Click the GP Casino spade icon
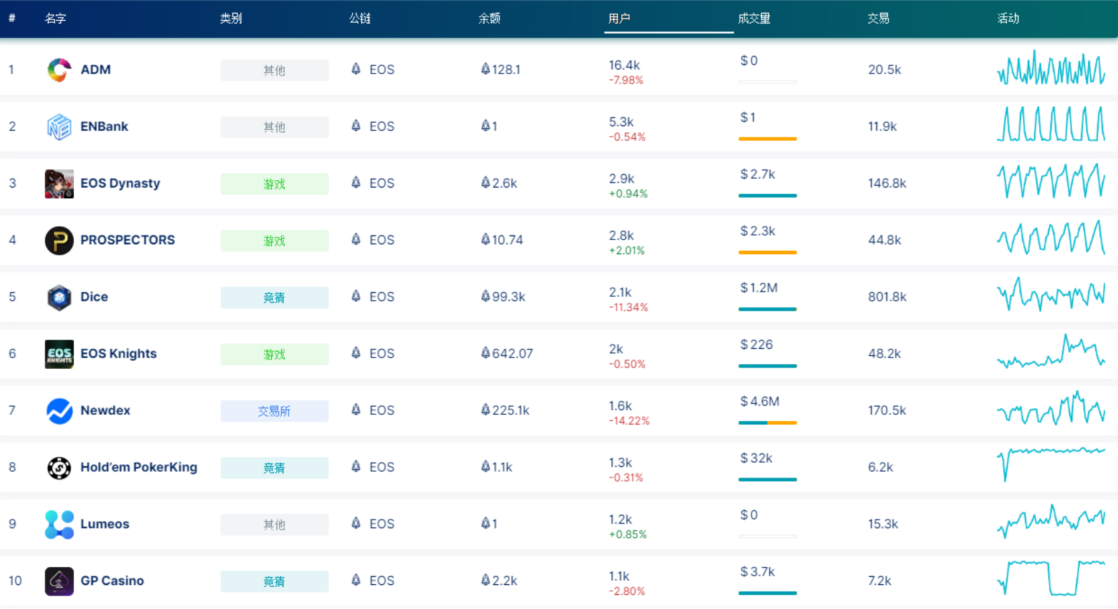 point(59,581)
